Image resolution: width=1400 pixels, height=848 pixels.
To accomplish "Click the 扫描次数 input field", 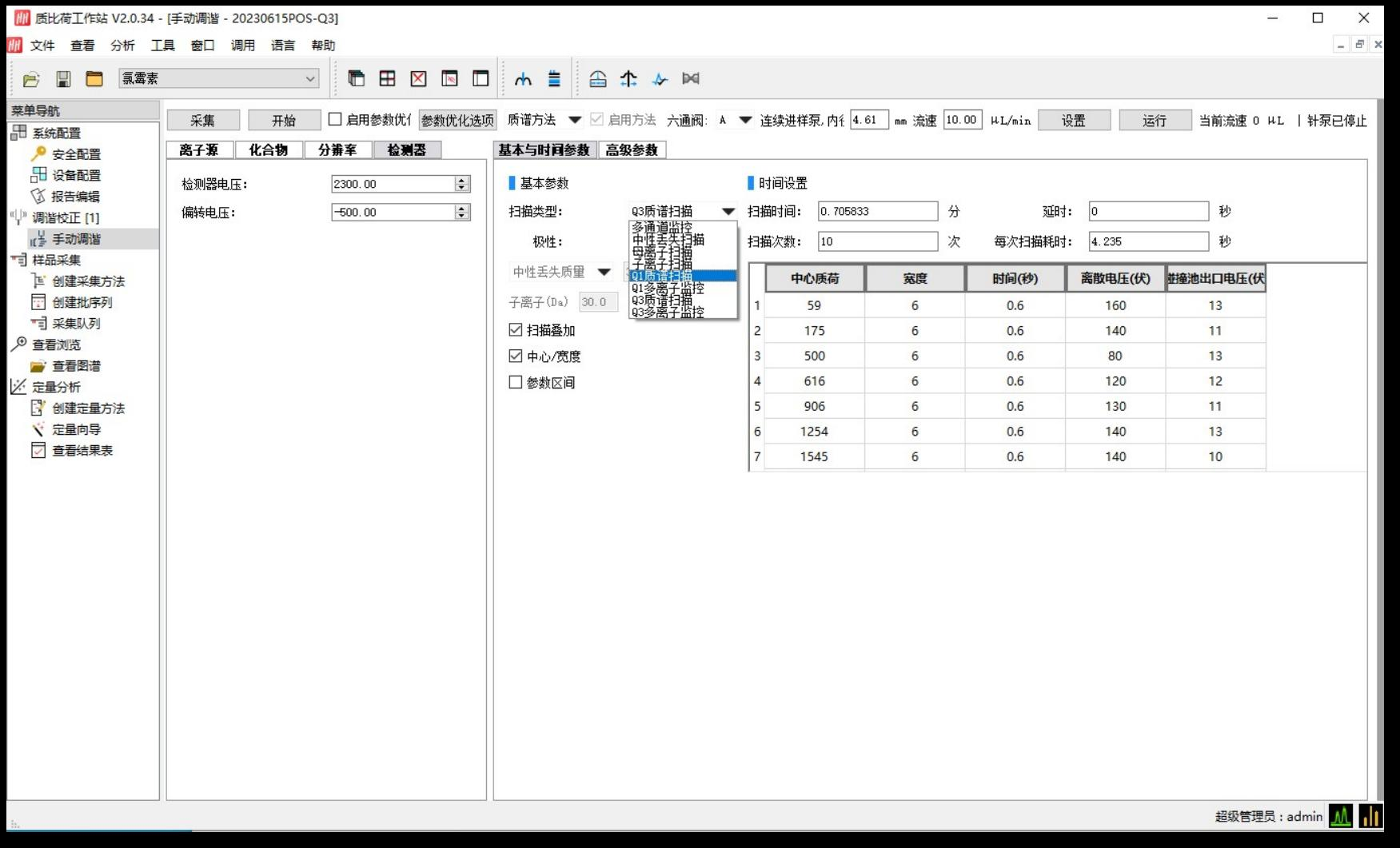I will [x=877, y=241].
